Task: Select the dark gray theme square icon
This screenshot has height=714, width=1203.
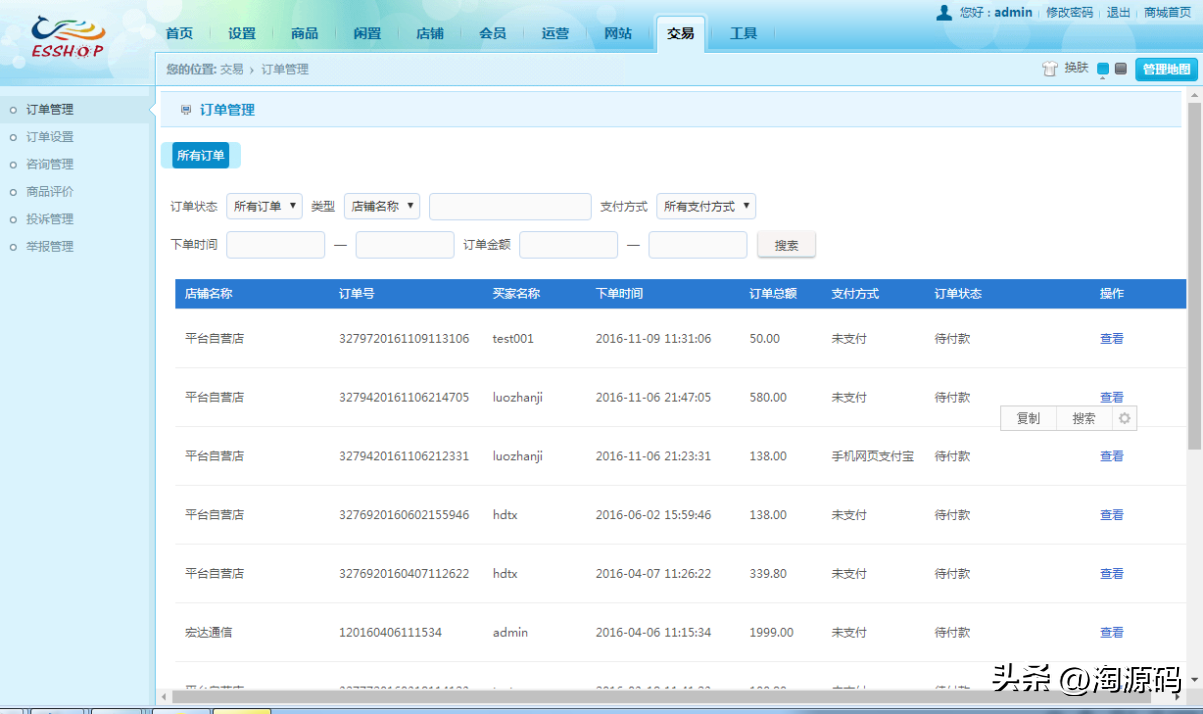Action: pyautogui.click(x=1120, y=69)
